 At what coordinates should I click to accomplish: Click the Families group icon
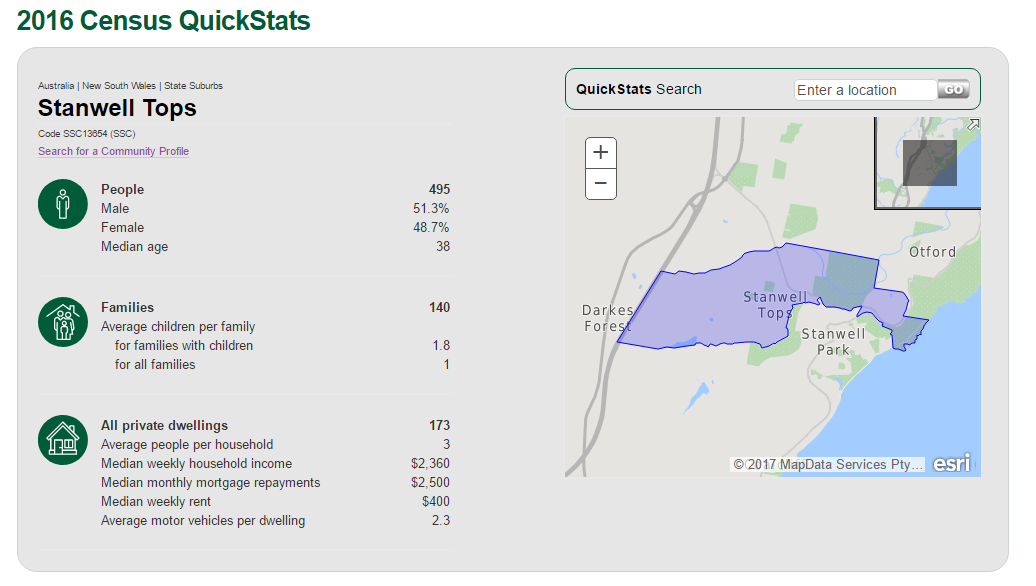pos(63,322)
